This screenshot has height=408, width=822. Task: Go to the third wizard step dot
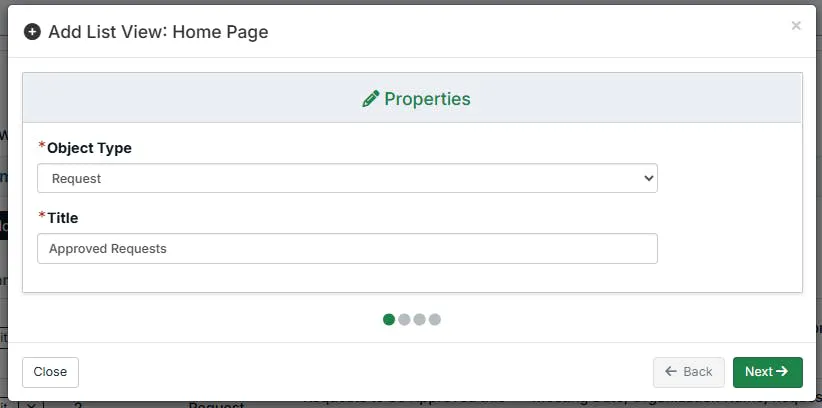click(419, 319)
